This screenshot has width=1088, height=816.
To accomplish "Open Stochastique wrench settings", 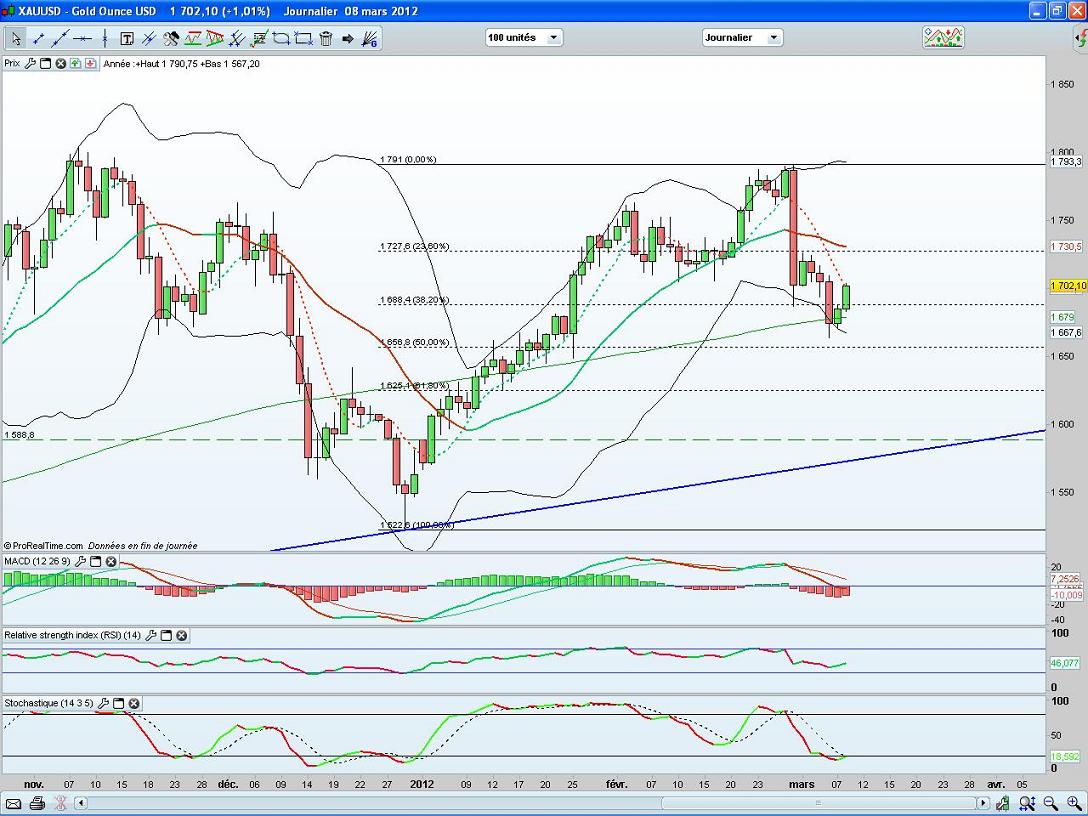I will pyautogui.click(x=103, y=704).
